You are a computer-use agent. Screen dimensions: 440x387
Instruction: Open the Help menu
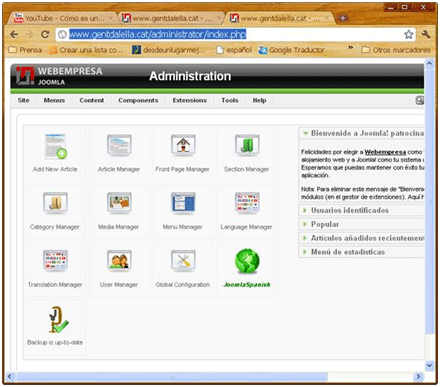(x=259, y=100)
